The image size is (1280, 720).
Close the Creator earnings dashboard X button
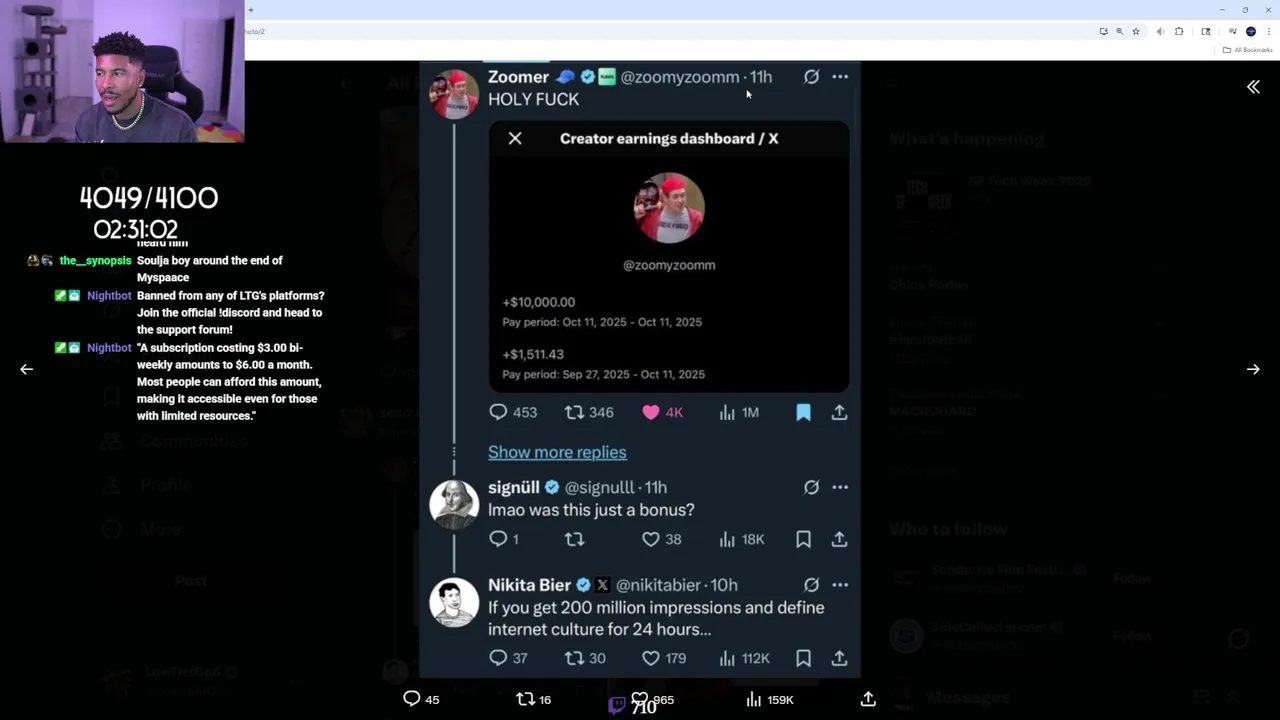click(515, 138)
